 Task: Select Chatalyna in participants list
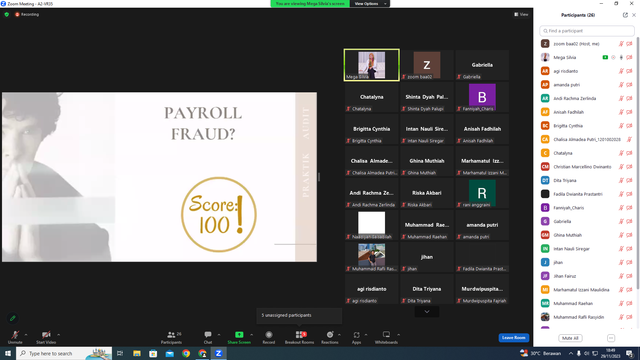point(587,153)
